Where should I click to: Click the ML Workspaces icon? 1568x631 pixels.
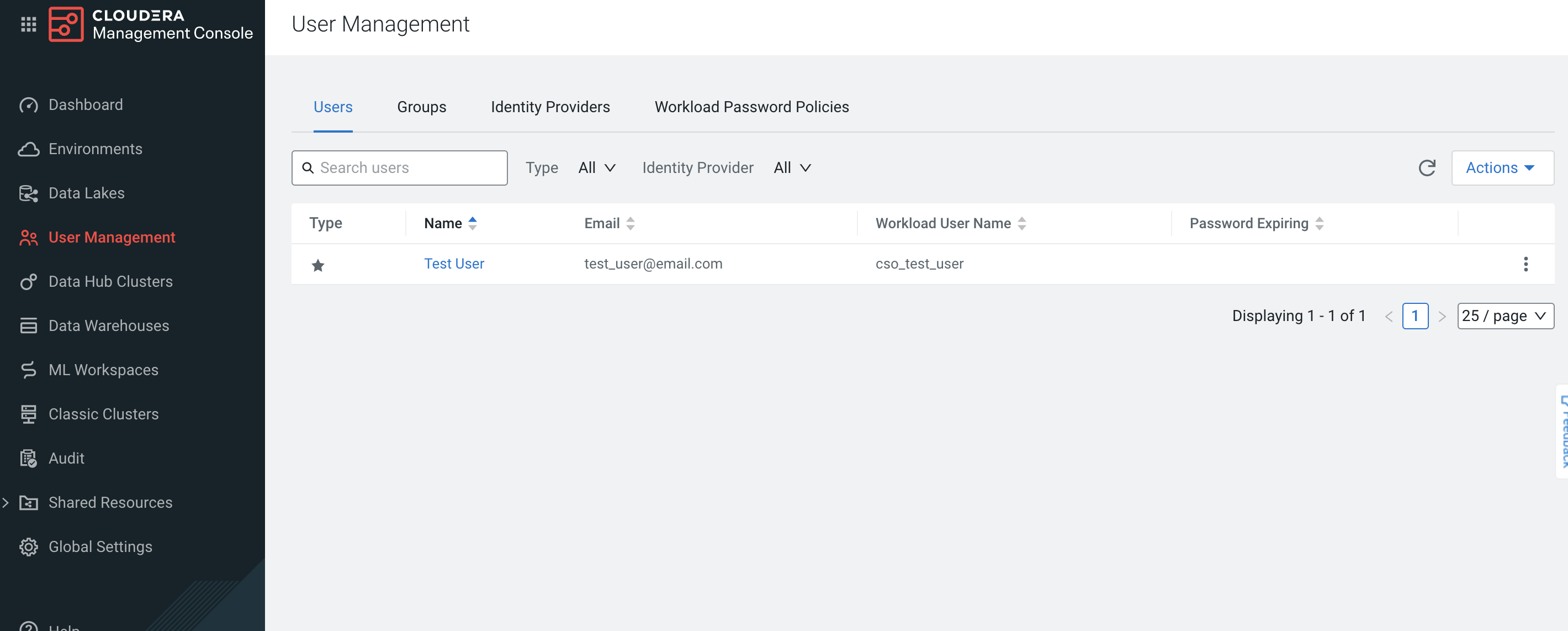(x=29, y=370)
